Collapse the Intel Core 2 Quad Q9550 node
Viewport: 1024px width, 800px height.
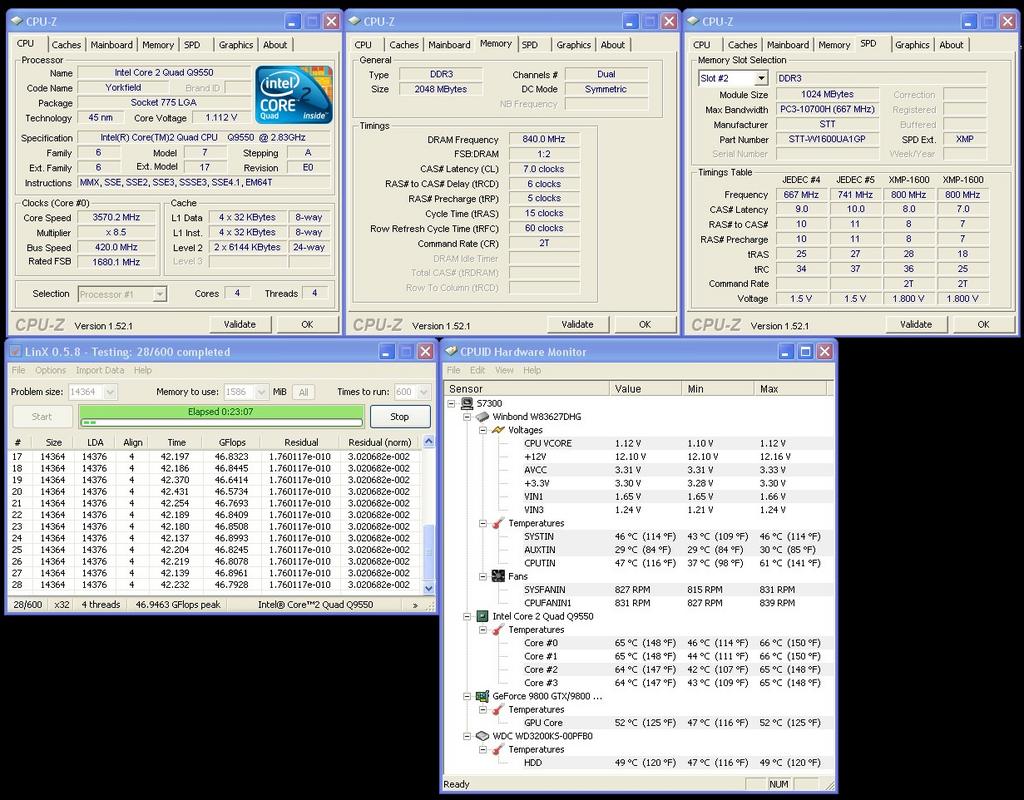(x=467, y=616)
